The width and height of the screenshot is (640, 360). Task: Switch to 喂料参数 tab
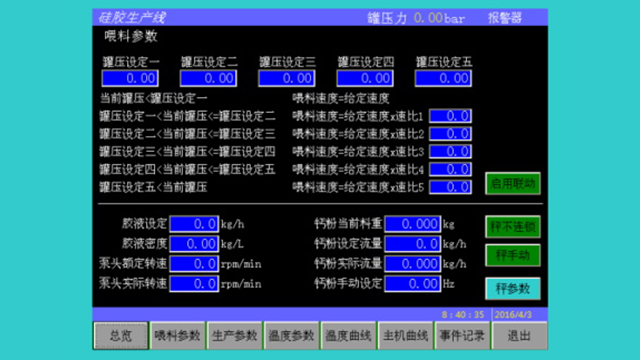click(x=178, y=336)
